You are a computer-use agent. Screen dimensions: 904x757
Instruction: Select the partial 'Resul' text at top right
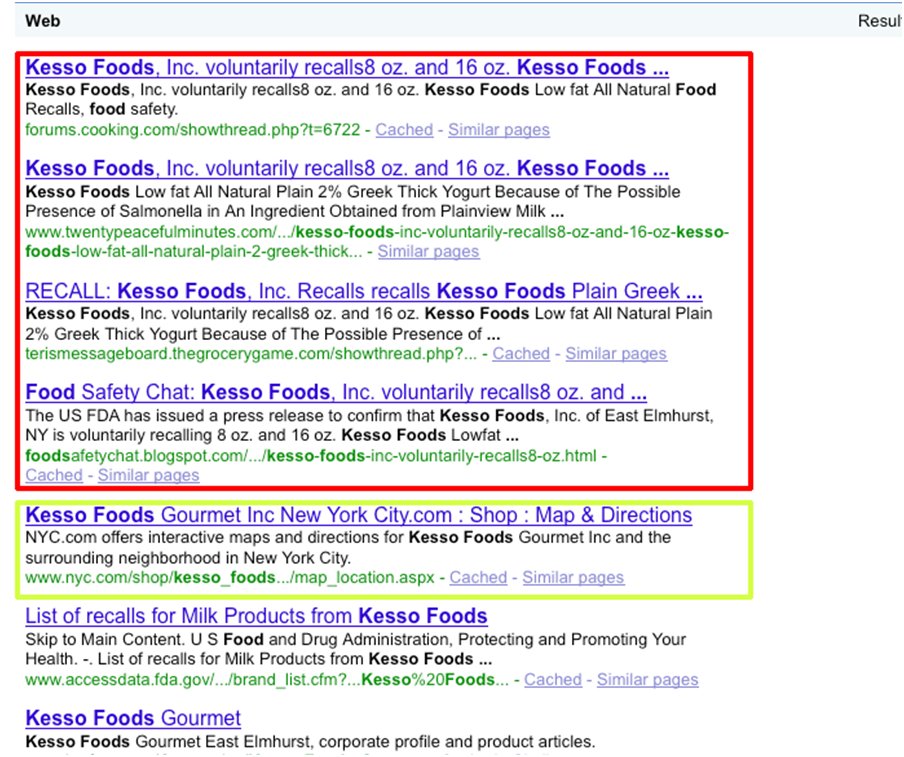[x=880, y=21]
